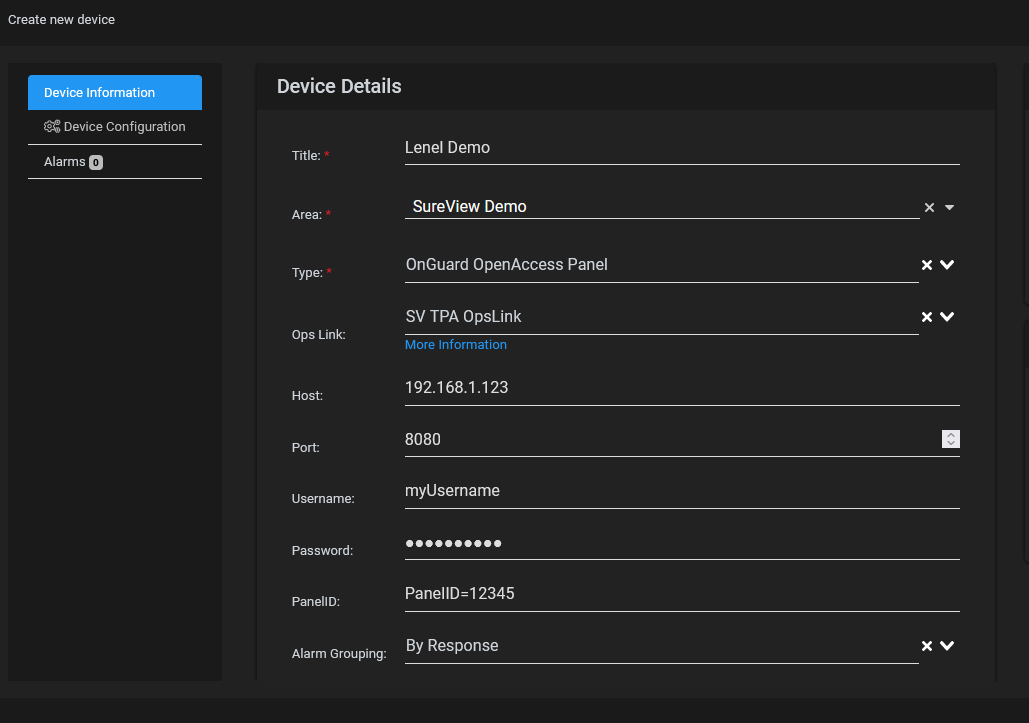Click the Username: label
The width and height of the screenshot is (1029, 723).
323,499
